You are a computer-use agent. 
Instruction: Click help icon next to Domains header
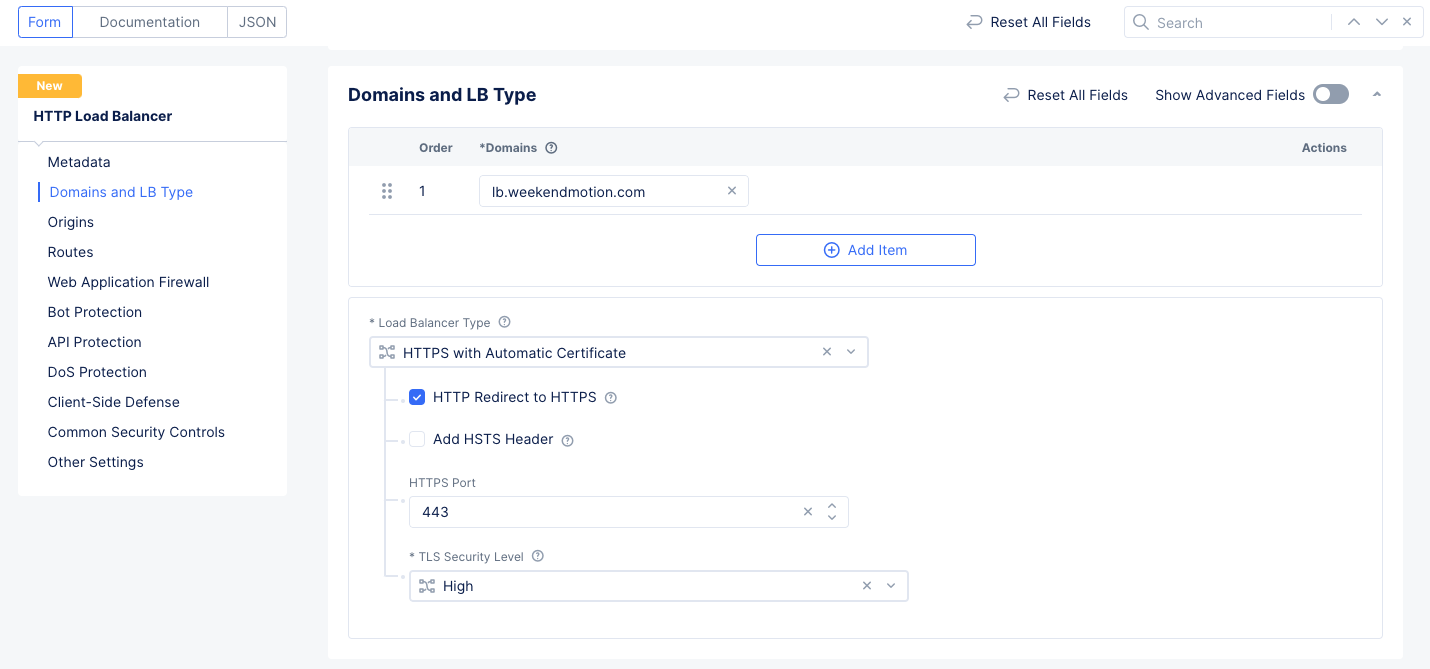tap(551, 148)
